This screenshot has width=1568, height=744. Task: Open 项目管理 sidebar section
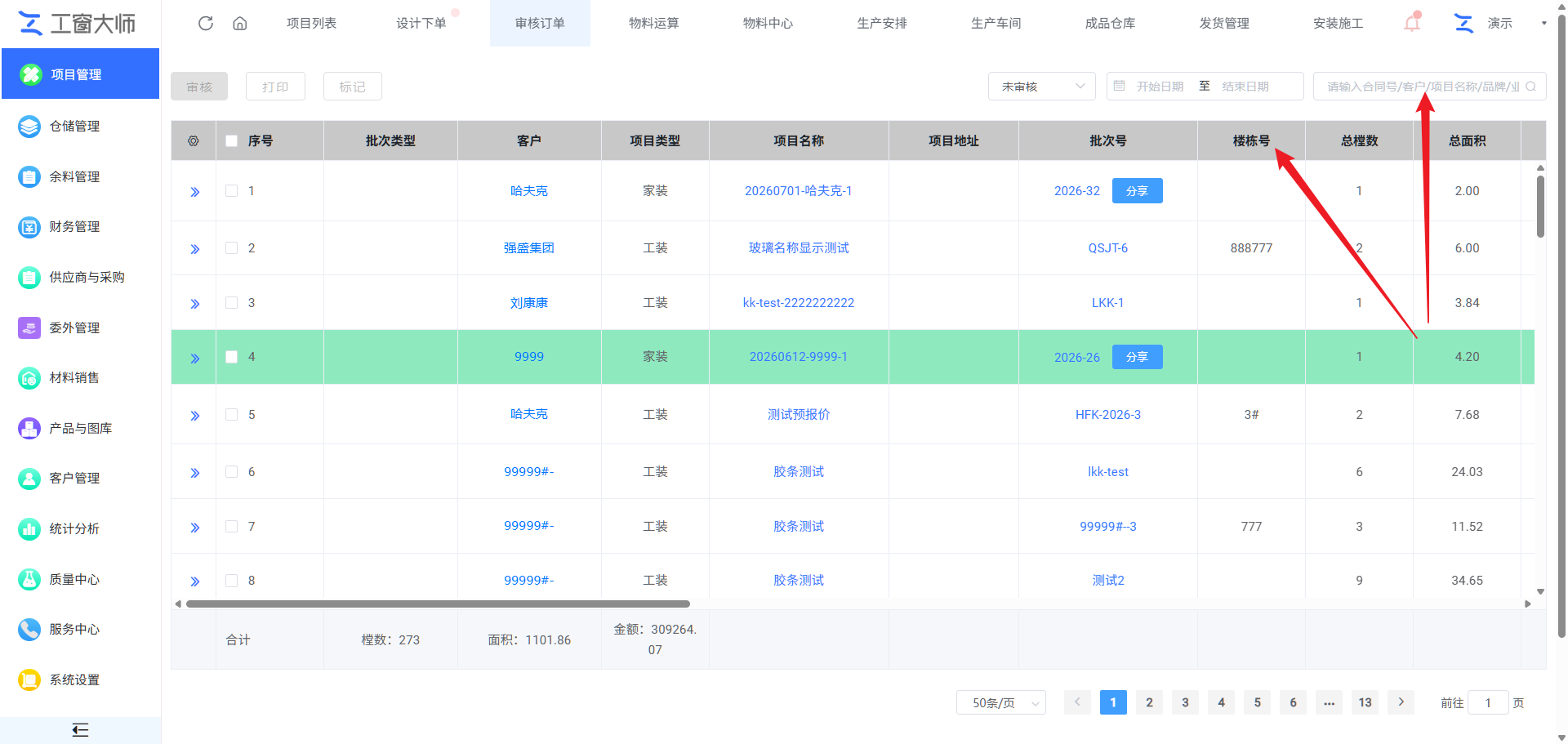pyautogui.click(x=80, y=74)
